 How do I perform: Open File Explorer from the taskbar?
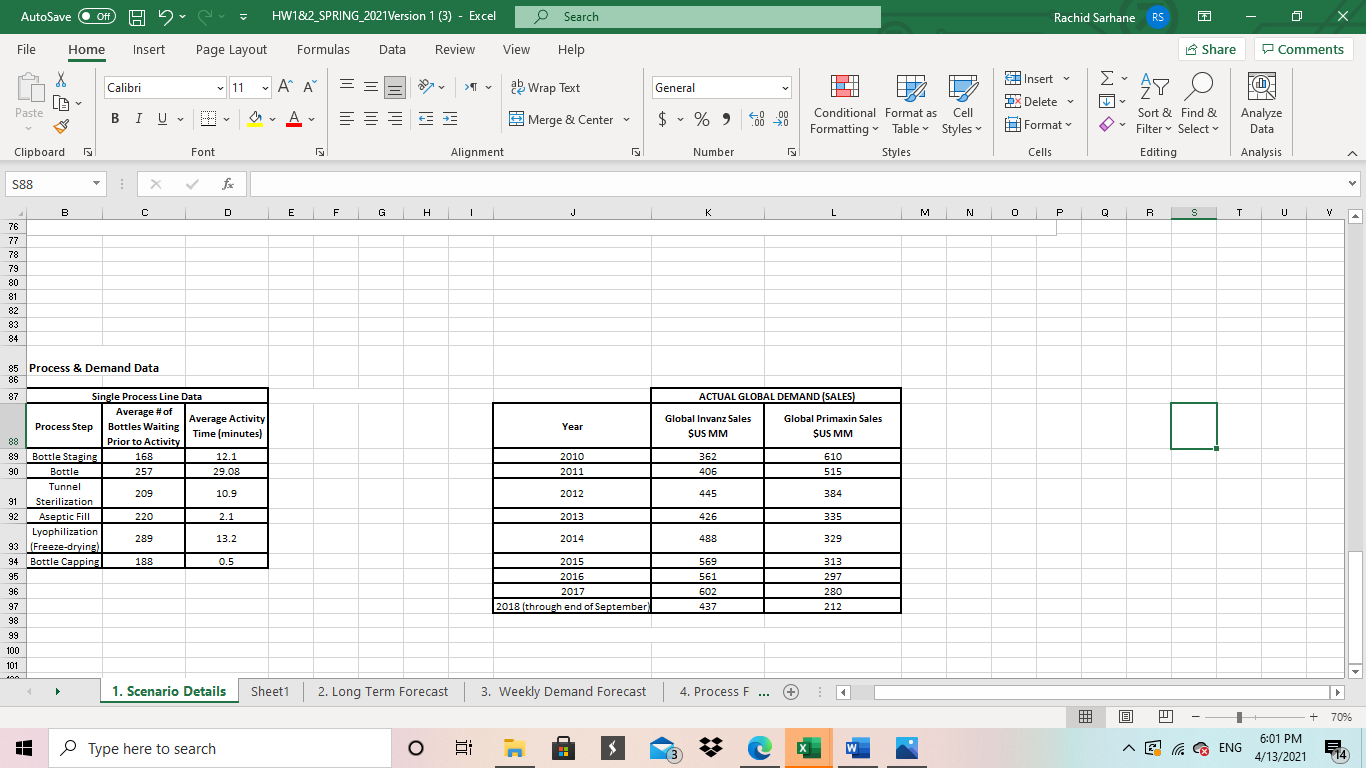pos(515,748)
